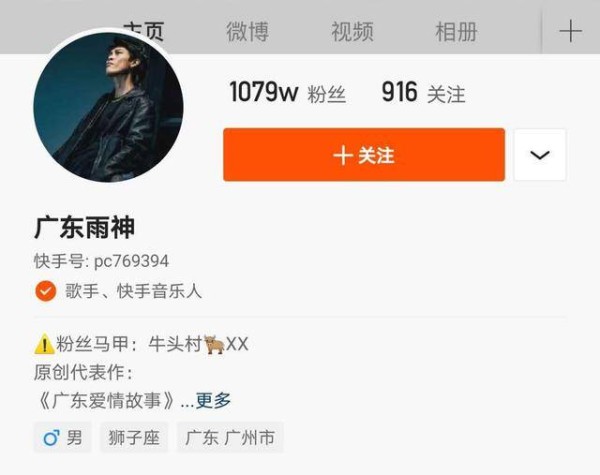
Task: Select the 广东 广州市 location tag
Action: click(x=230, y=437)
